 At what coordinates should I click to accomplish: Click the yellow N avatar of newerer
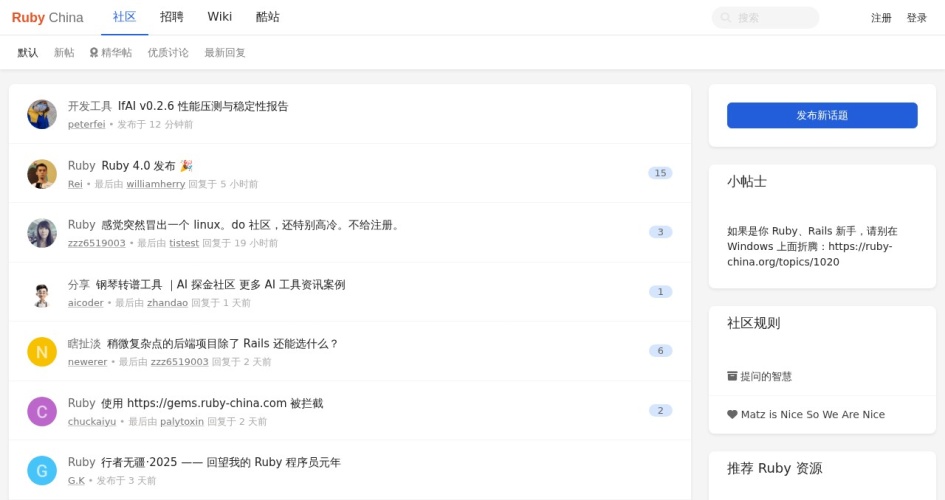click(x=42, y=352)
